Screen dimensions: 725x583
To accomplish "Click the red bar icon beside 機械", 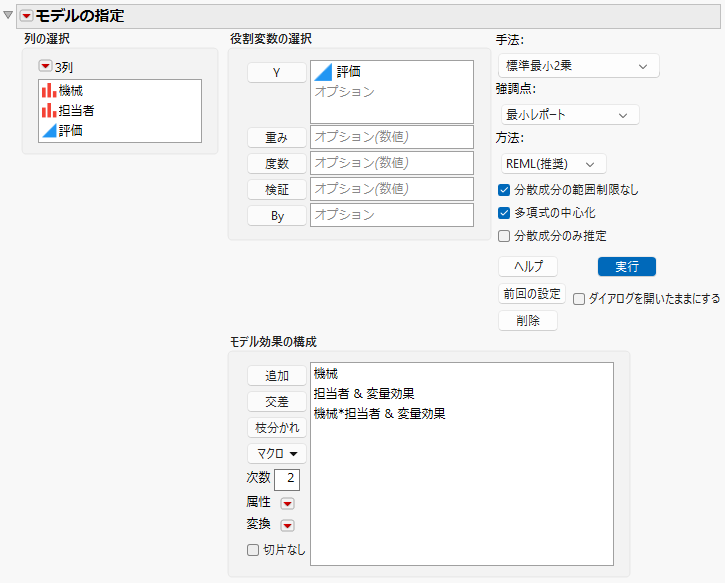I will pyautogui.click(x=49, y=91).
